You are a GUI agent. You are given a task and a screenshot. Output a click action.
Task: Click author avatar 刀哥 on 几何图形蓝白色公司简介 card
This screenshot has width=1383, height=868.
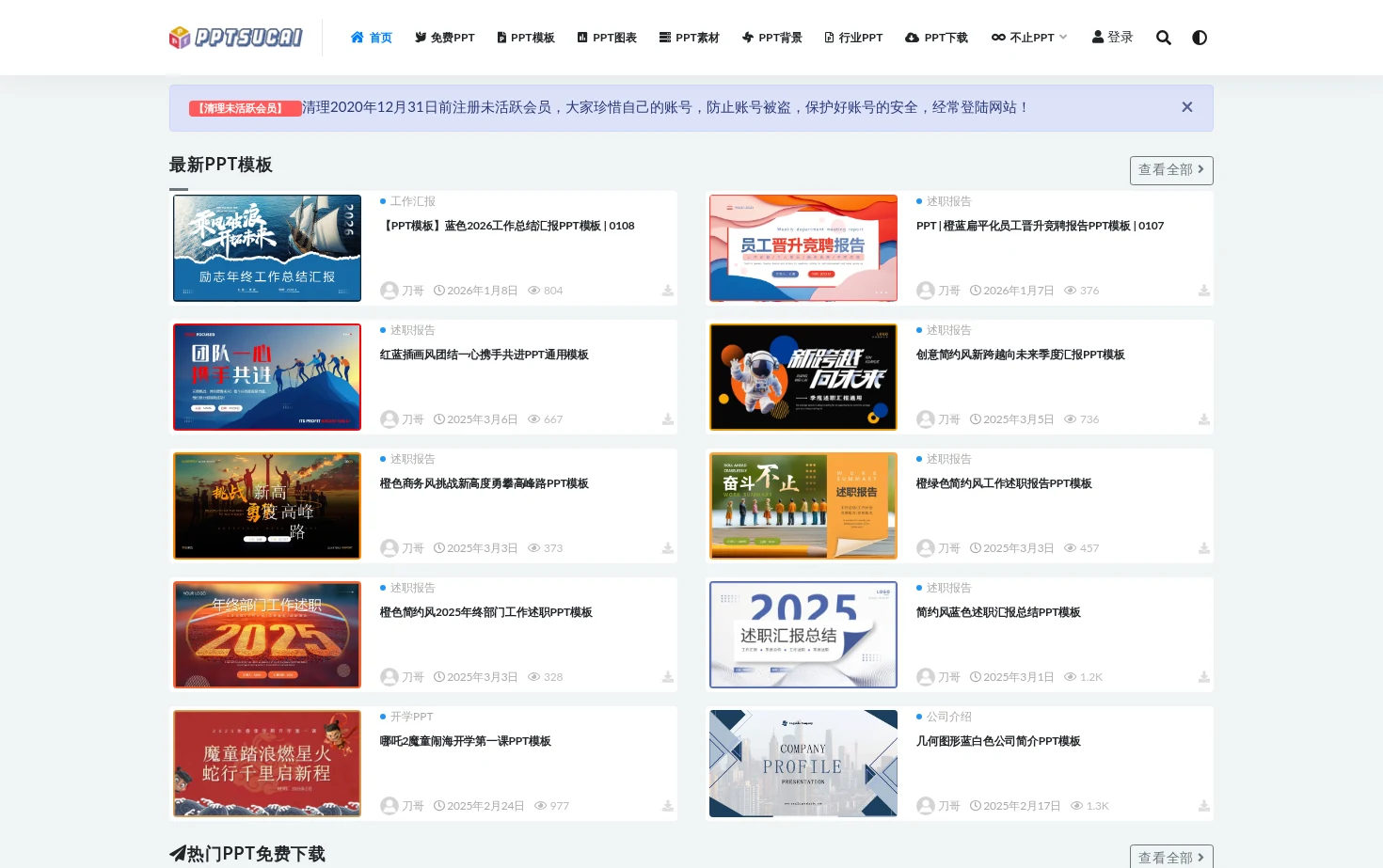(926, 806)
